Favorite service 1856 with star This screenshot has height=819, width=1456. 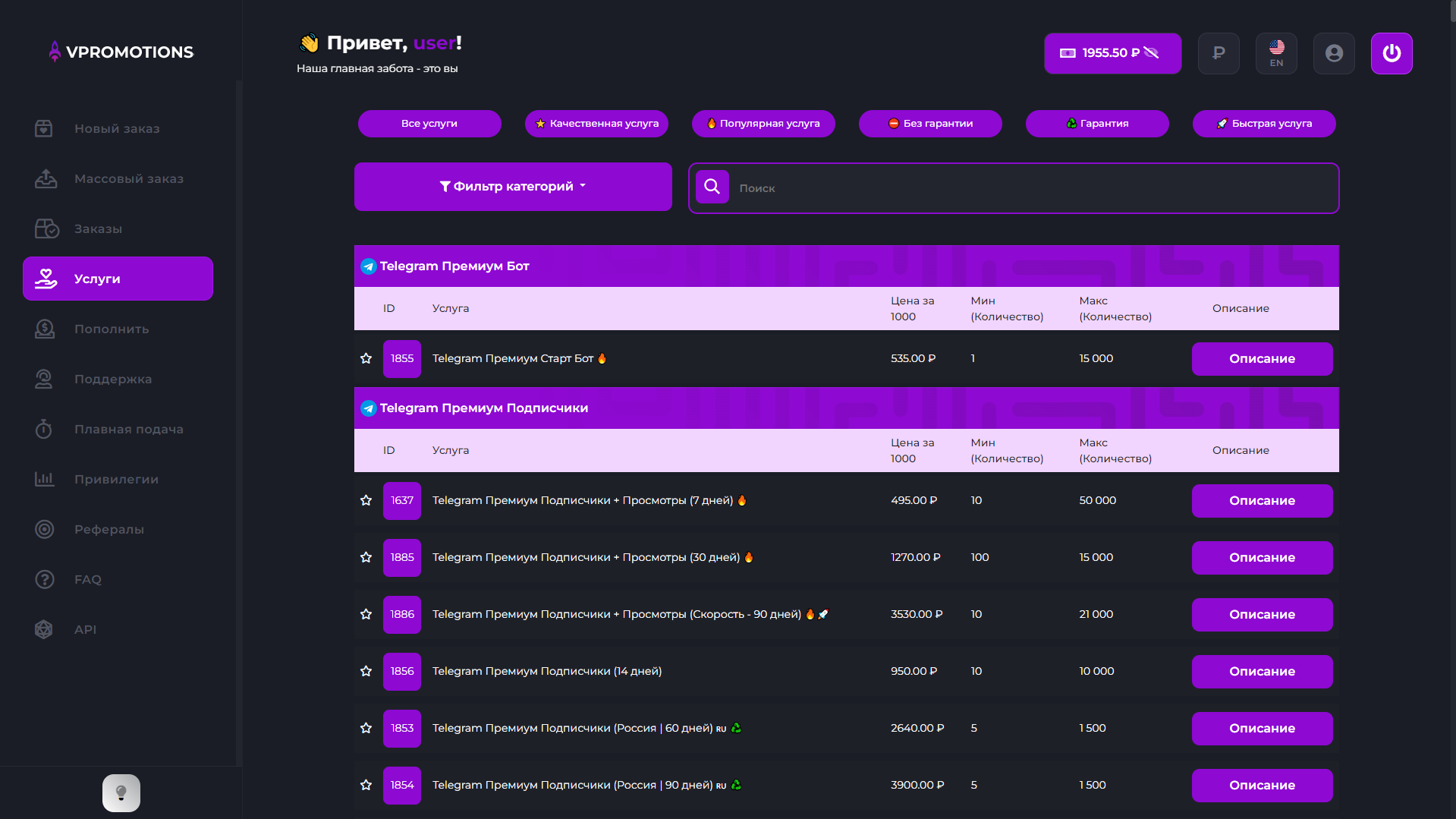point(366,671)
